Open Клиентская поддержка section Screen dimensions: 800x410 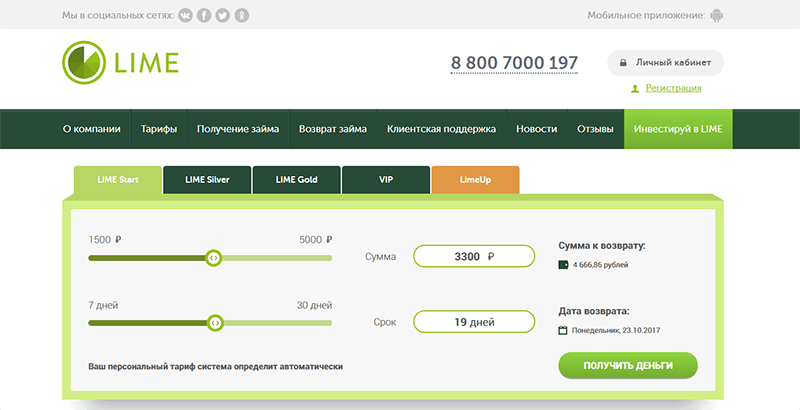(x=441, y=129)
